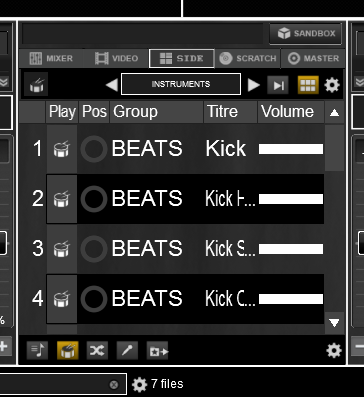The image size is (364, 397).
Task: Click the drum sampler icon beside the bank selector
Action: pos(36,85)
